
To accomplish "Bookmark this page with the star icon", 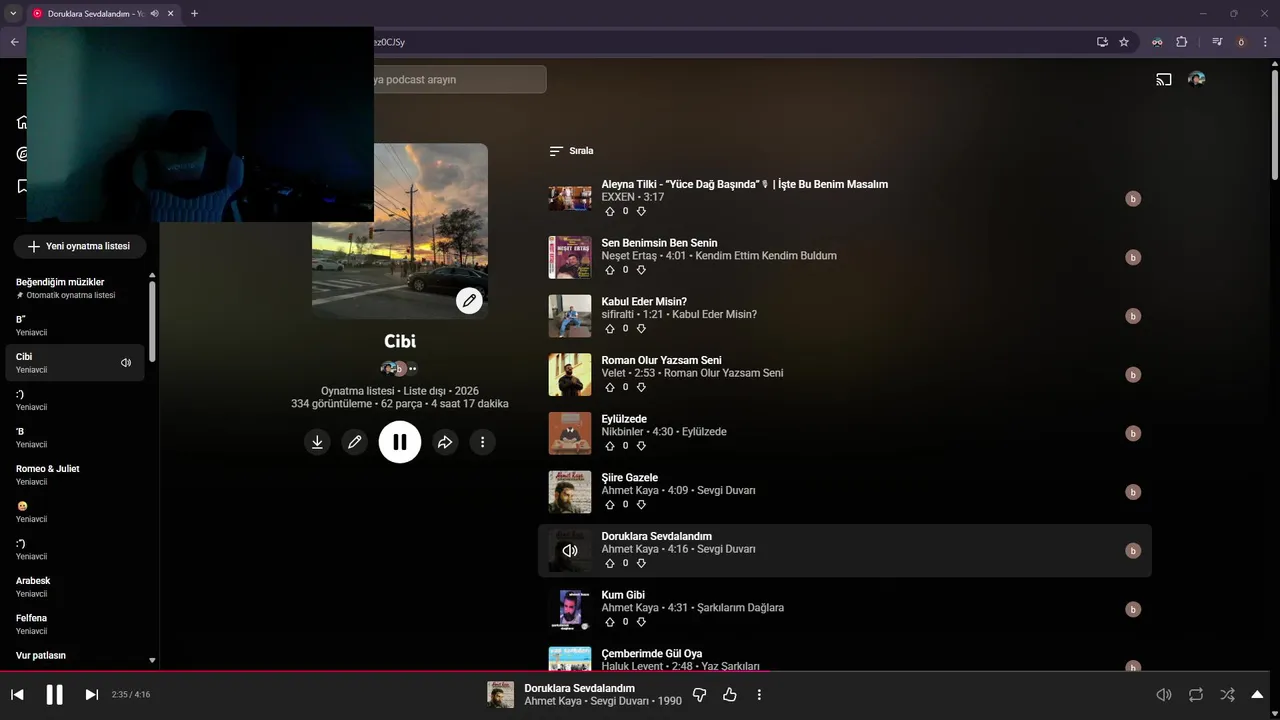I will coord(1124,42).
